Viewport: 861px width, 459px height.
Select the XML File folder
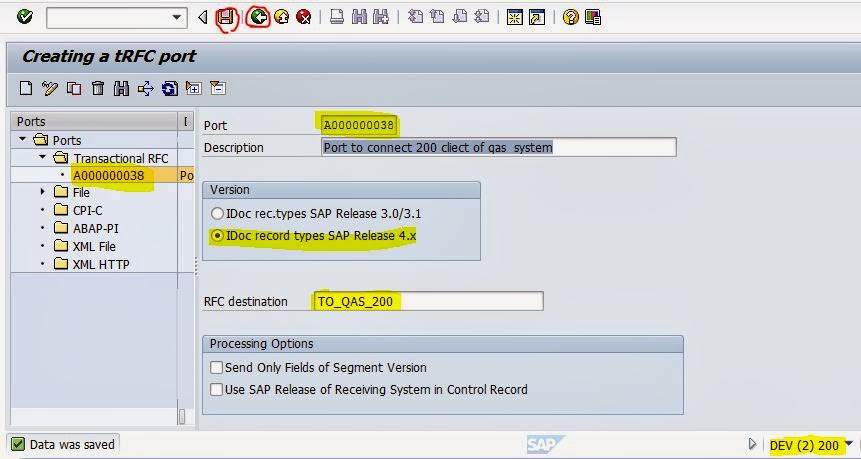tap(94, 247)
